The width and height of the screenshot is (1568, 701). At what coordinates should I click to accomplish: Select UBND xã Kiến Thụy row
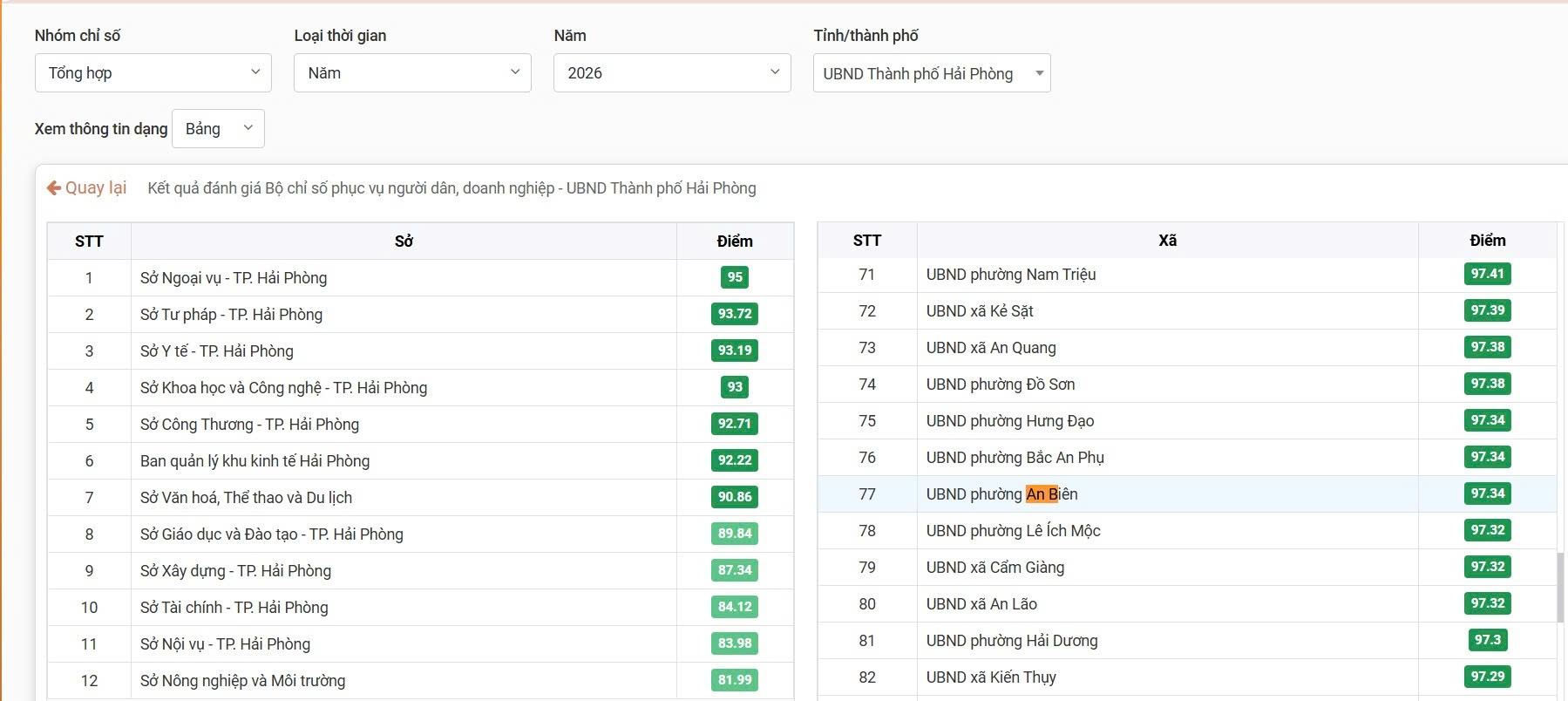click(x=1187, y=677)
